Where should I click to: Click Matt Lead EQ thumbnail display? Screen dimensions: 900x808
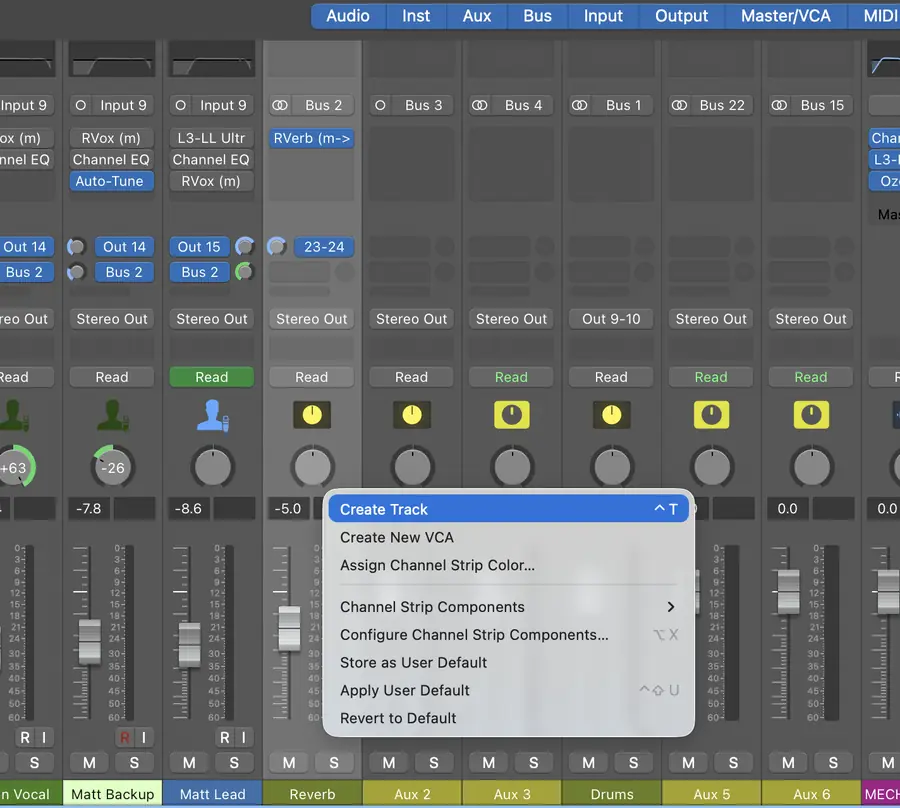coord(212,60)
